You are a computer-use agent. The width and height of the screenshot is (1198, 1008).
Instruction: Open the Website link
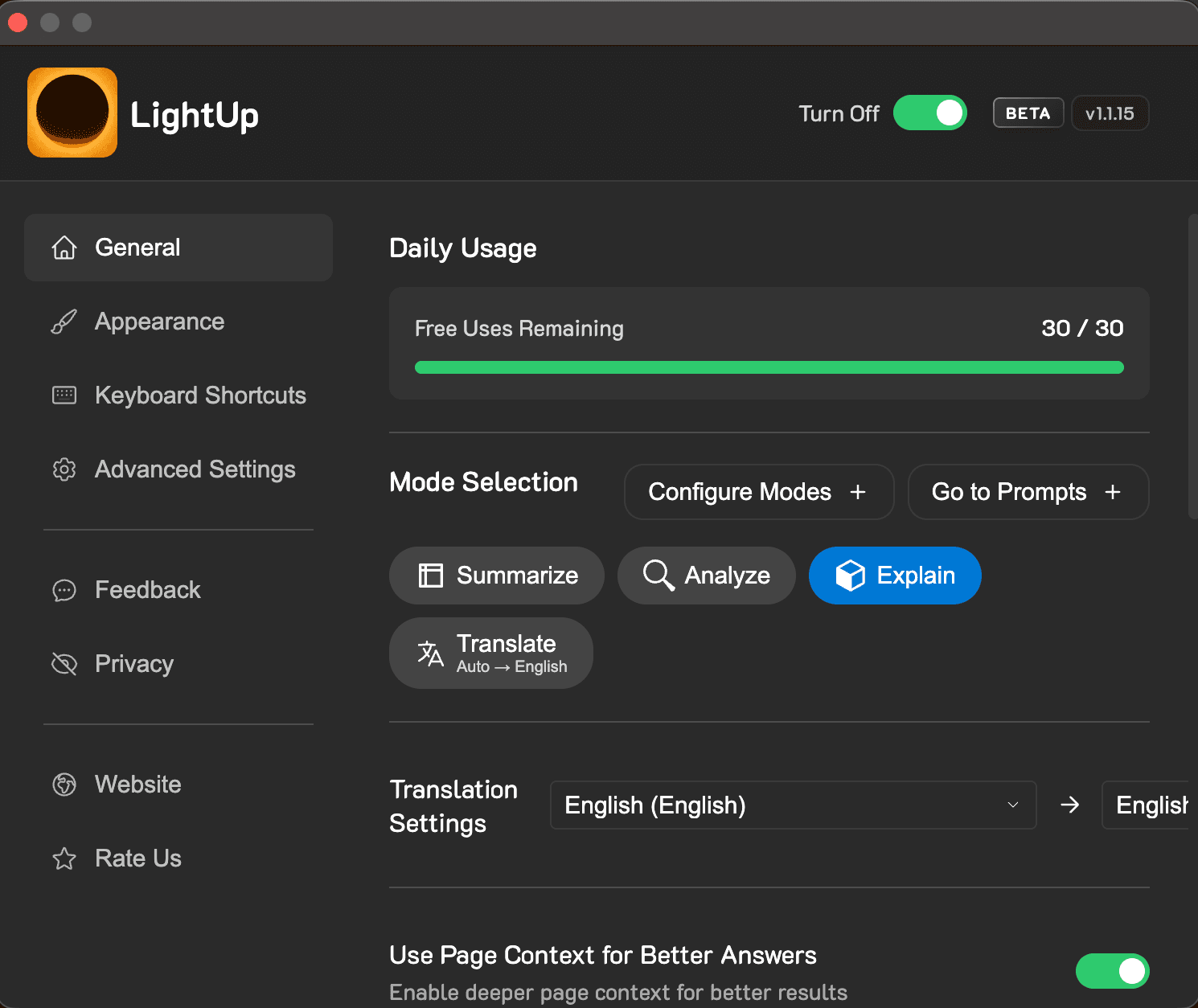137,785
